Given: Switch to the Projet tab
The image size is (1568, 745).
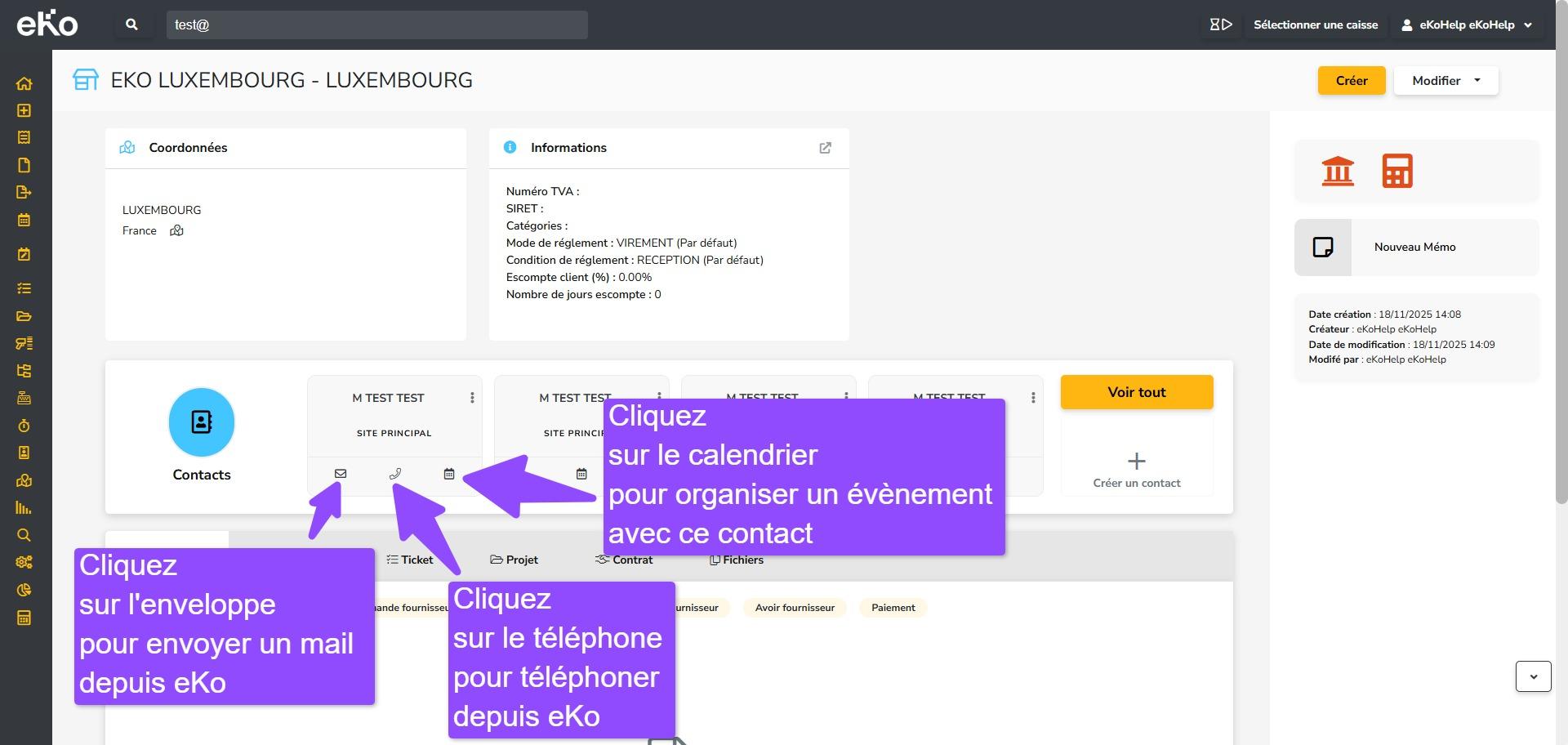Looking at the screenshot, I should (x=514, y=560).
